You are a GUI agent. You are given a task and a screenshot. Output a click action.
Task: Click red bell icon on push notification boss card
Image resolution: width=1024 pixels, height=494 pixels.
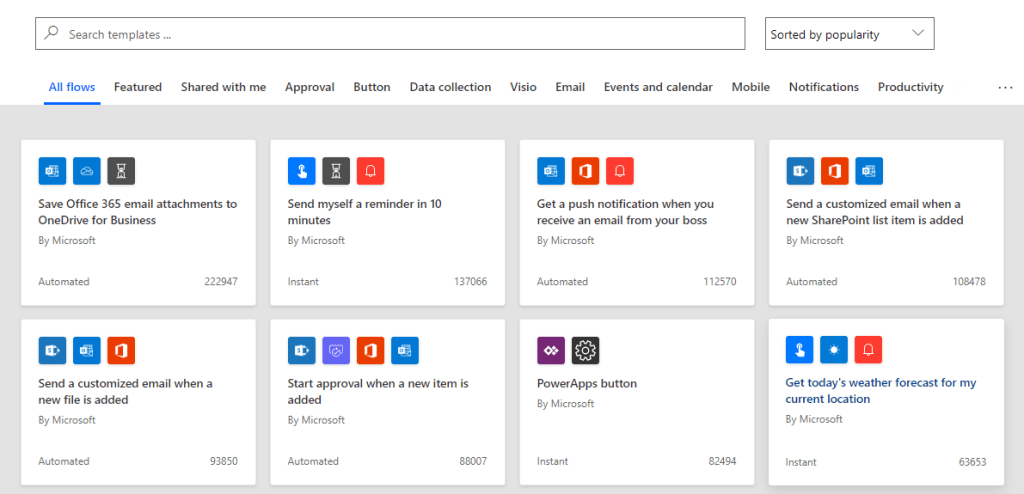(620, 171)
